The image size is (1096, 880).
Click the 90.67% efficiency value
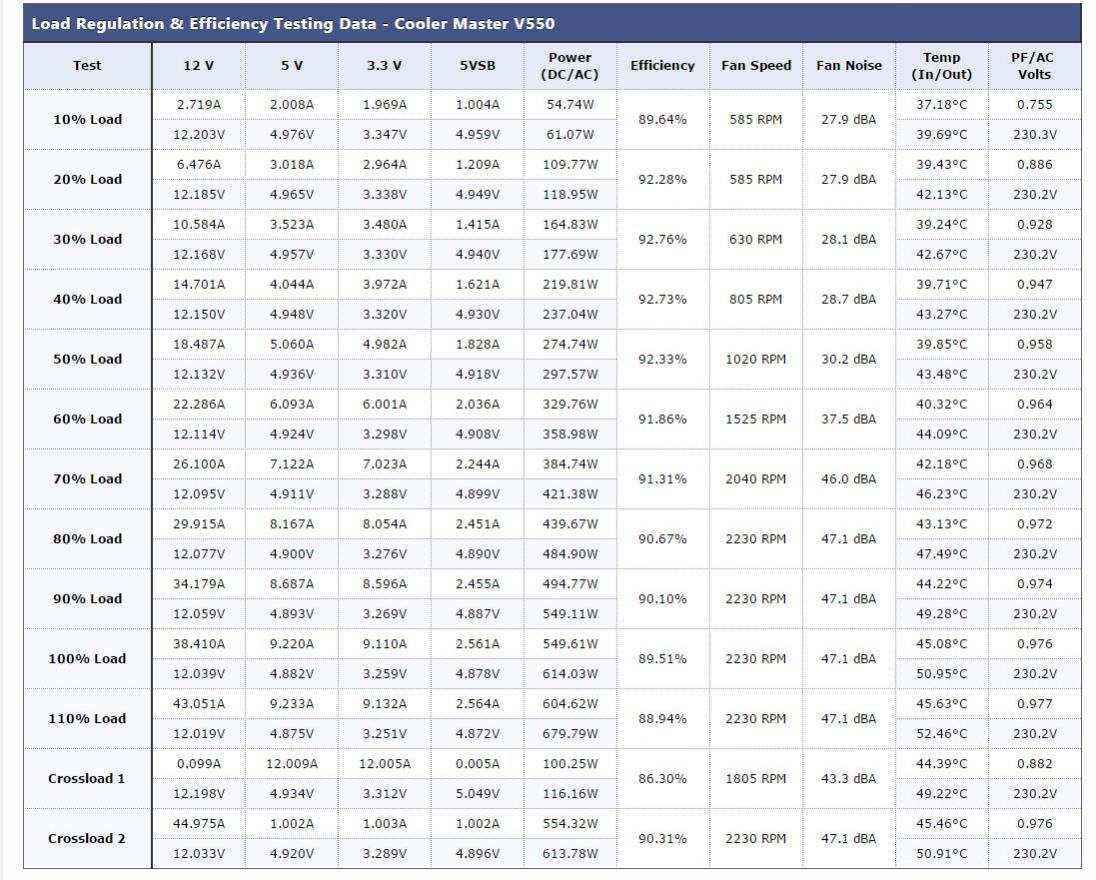coord(663,539)
